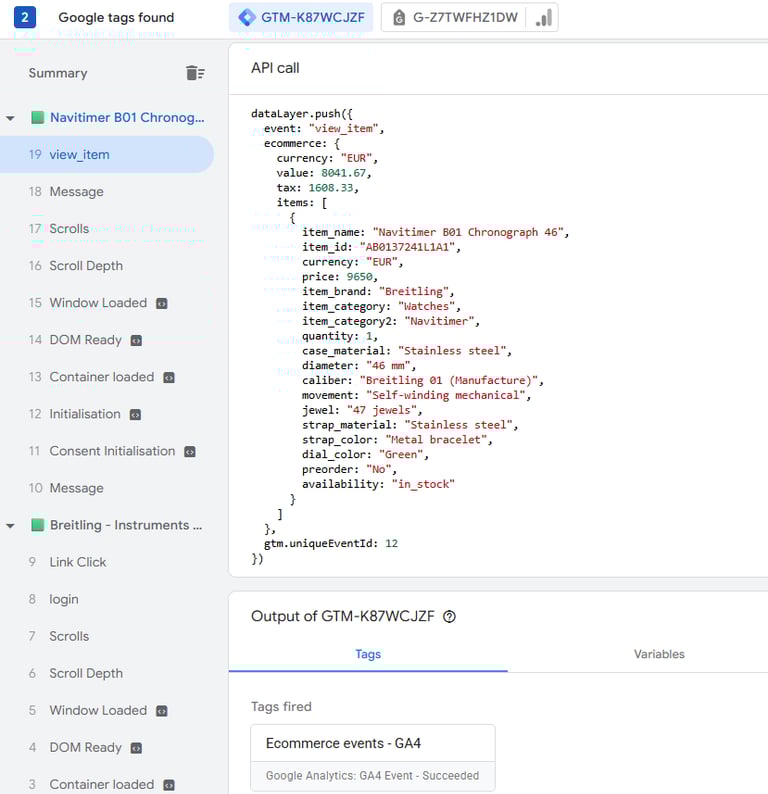Click the dial_color Green line
The image size is (768, 794).
coord(365,455)
